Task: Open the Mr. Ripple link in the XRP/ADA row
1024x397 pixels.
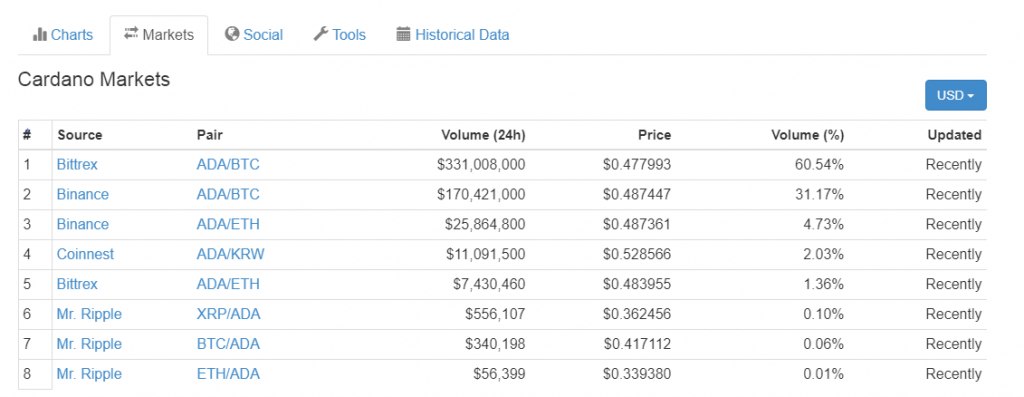Action: point(89,314)
